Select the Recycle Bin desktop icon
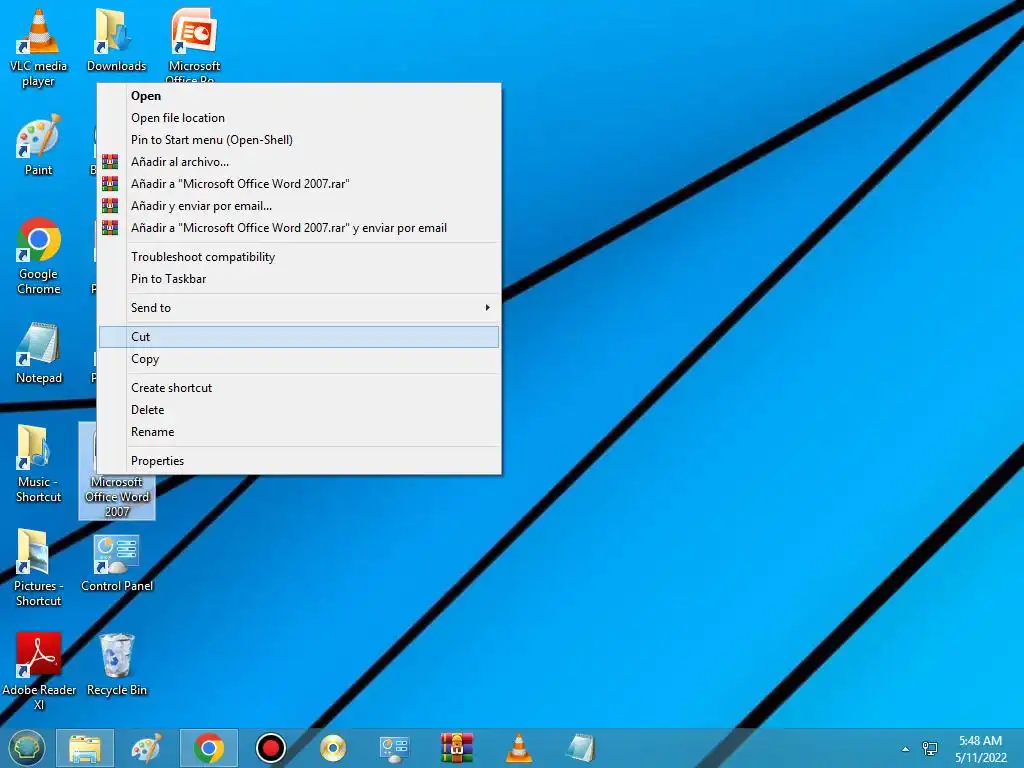Viewport: 1024px width, 768px height. (117, 665)
